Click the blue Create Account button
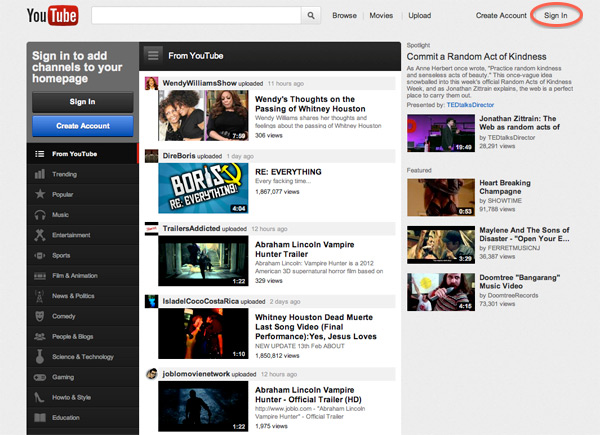 pos(83,126)
